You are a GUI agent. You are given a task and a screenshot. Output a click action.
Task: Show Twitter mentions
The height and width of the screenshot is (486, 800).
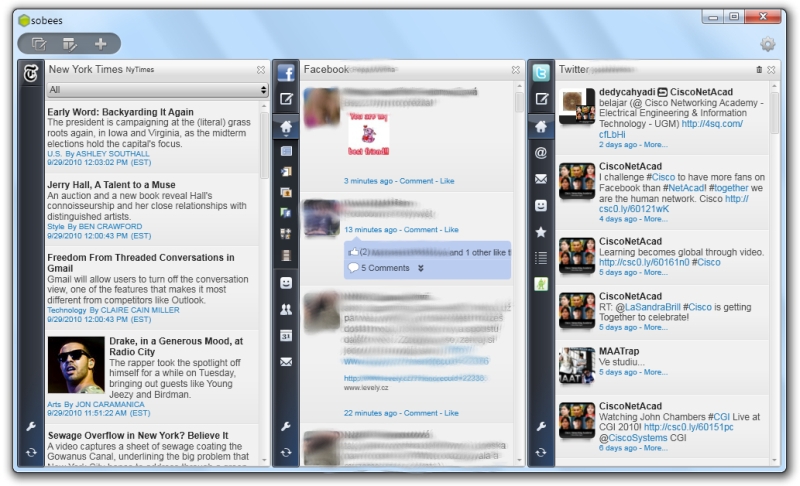(x=541, y=152)
